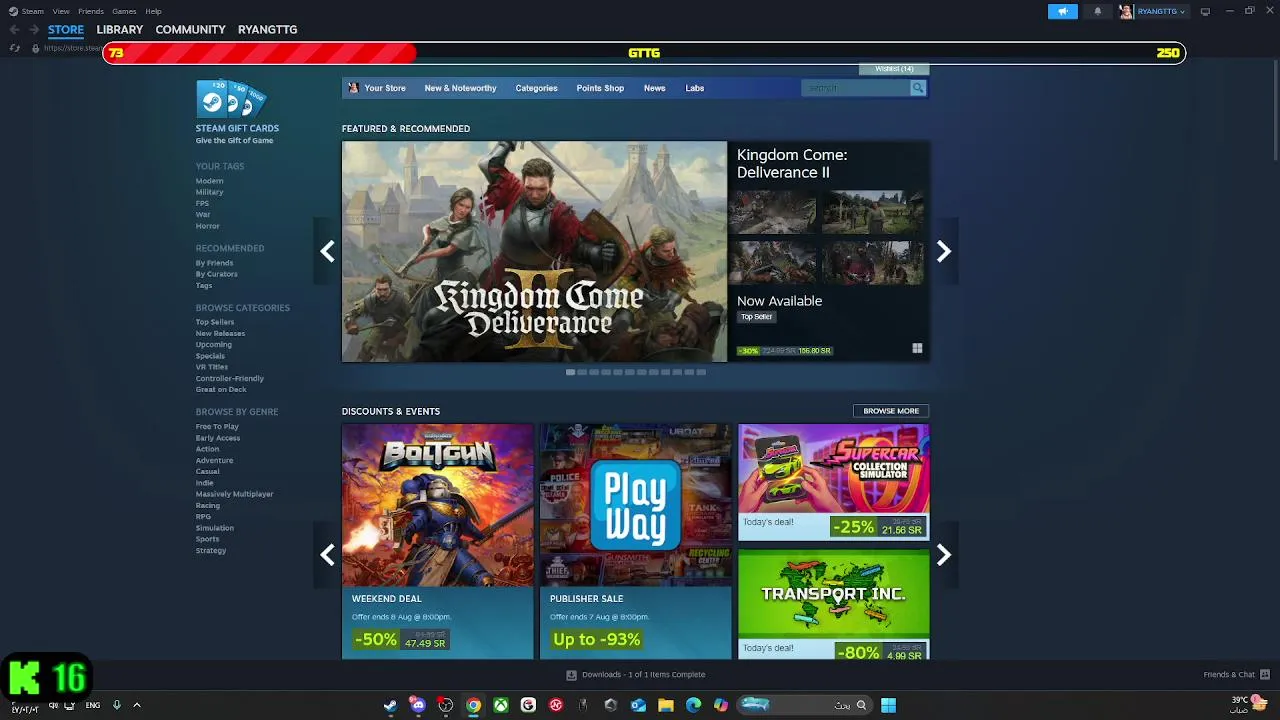Open the Labs link
Screen dimensions: 1280x720
click(694, 88)
